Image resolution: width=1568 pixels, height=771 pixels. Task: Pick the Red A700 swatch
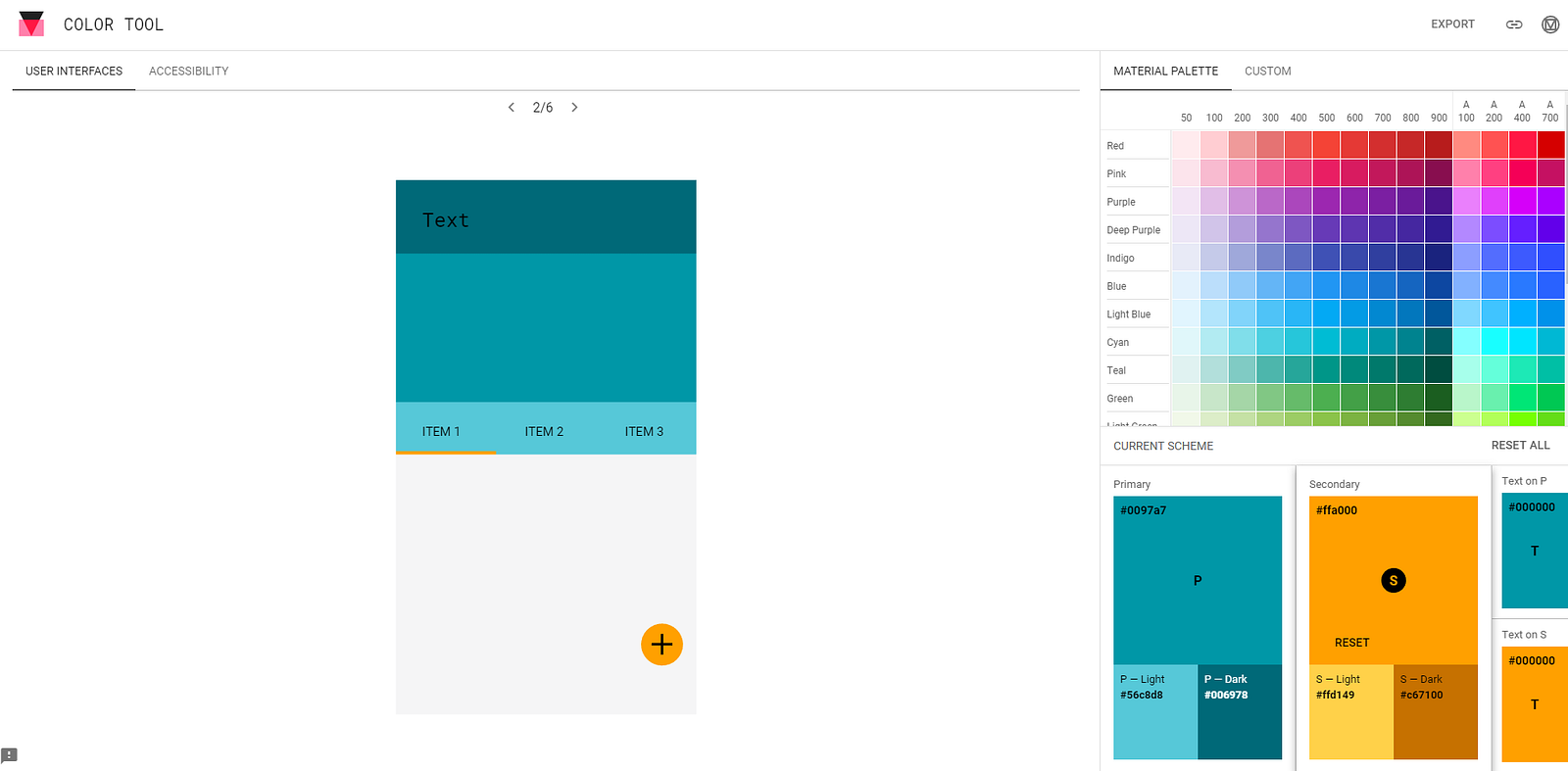(x=1550, y=145)
